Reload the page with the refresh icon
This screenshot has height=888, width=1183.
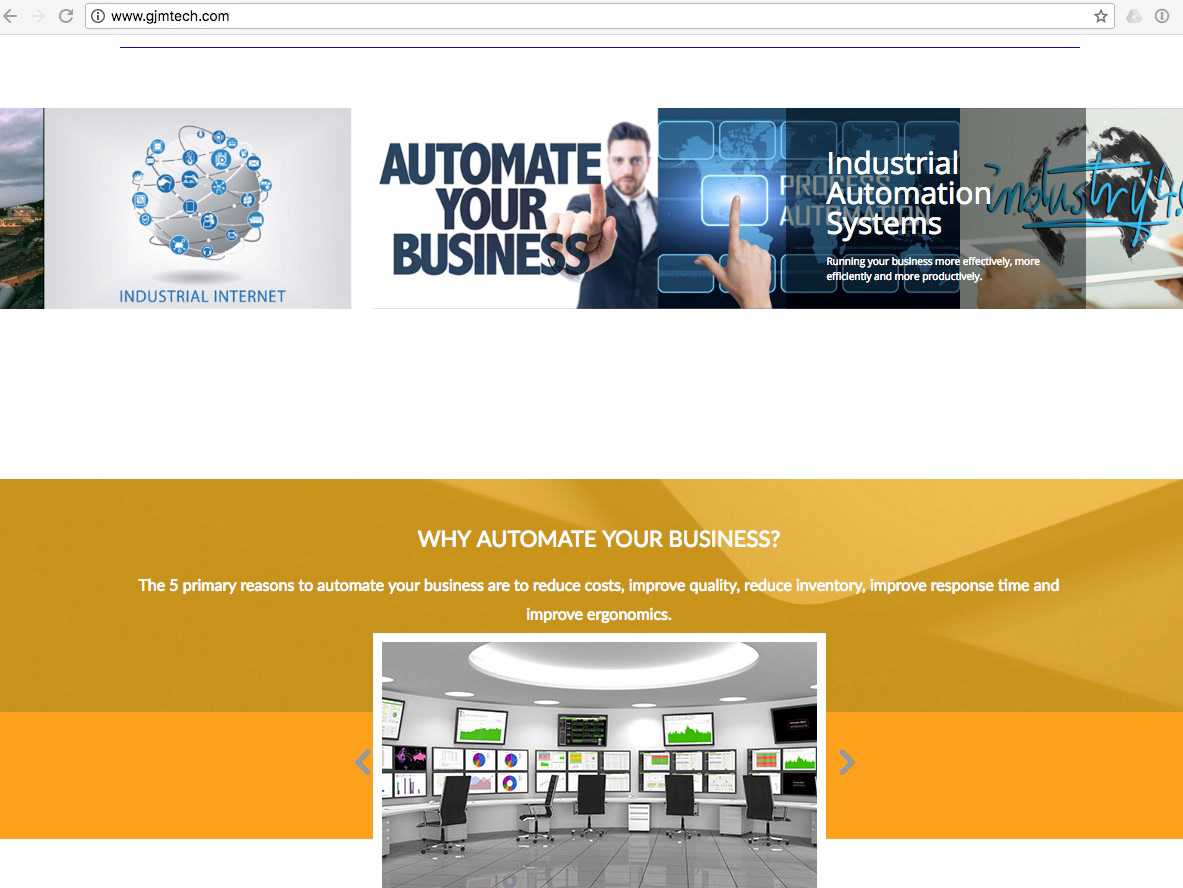click(x=66, y=16)
